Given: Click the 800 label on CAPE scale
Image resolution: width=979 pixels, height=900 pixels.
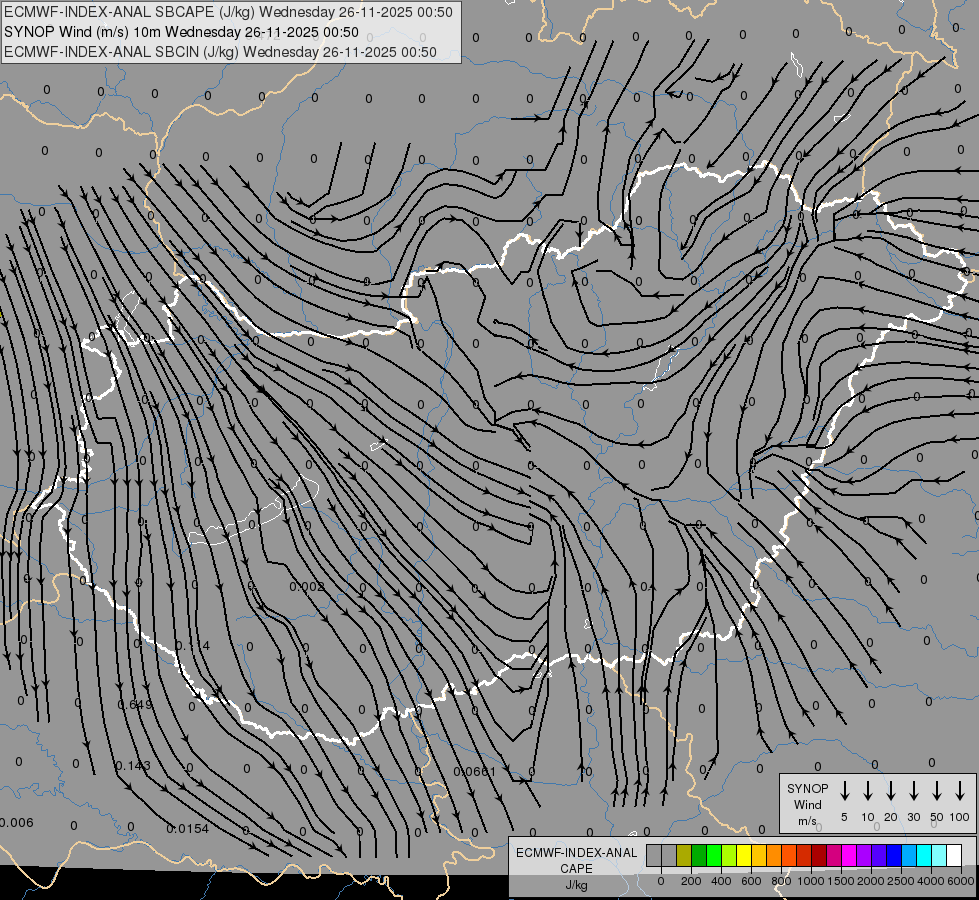Looking at the screenshot, I should point(781,881).
